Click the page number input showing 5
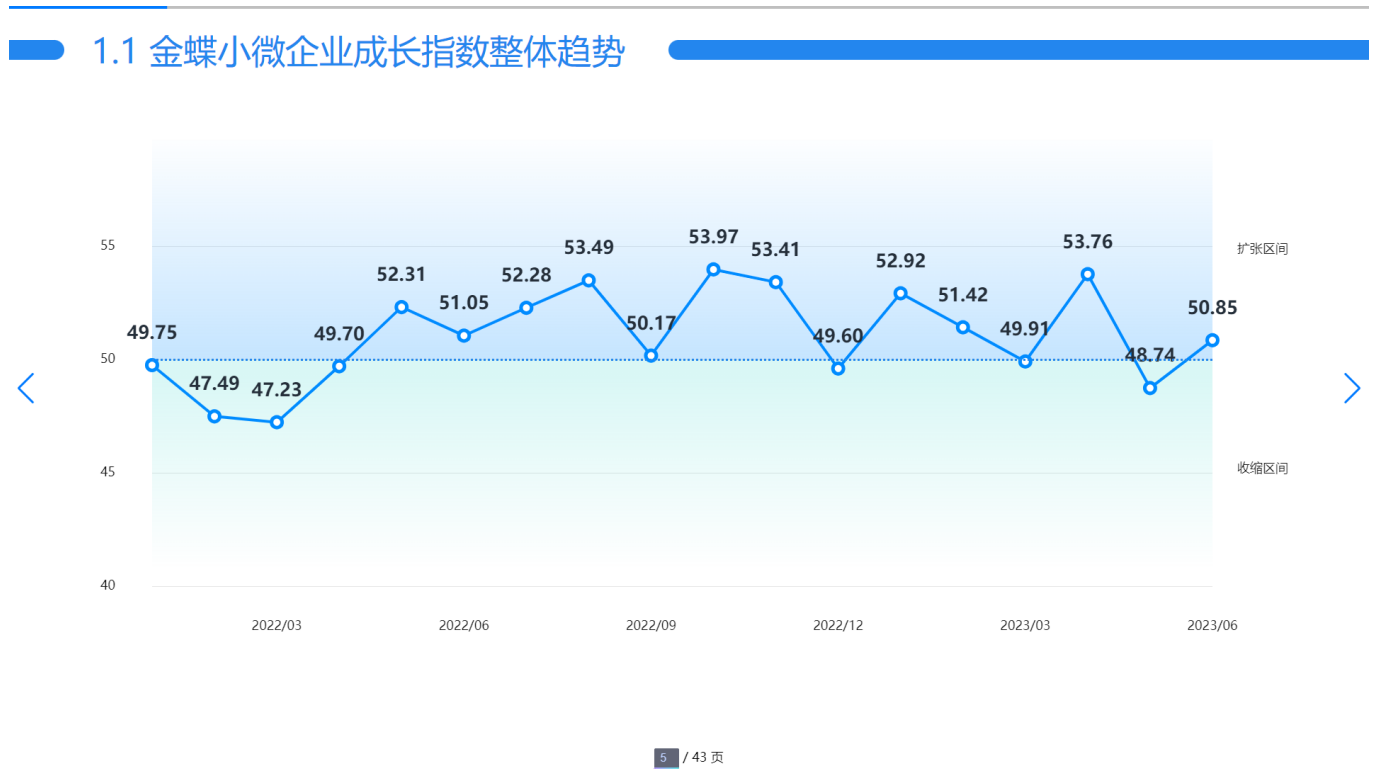Viewport: 1377px width, 777px height. coord(666,758)
